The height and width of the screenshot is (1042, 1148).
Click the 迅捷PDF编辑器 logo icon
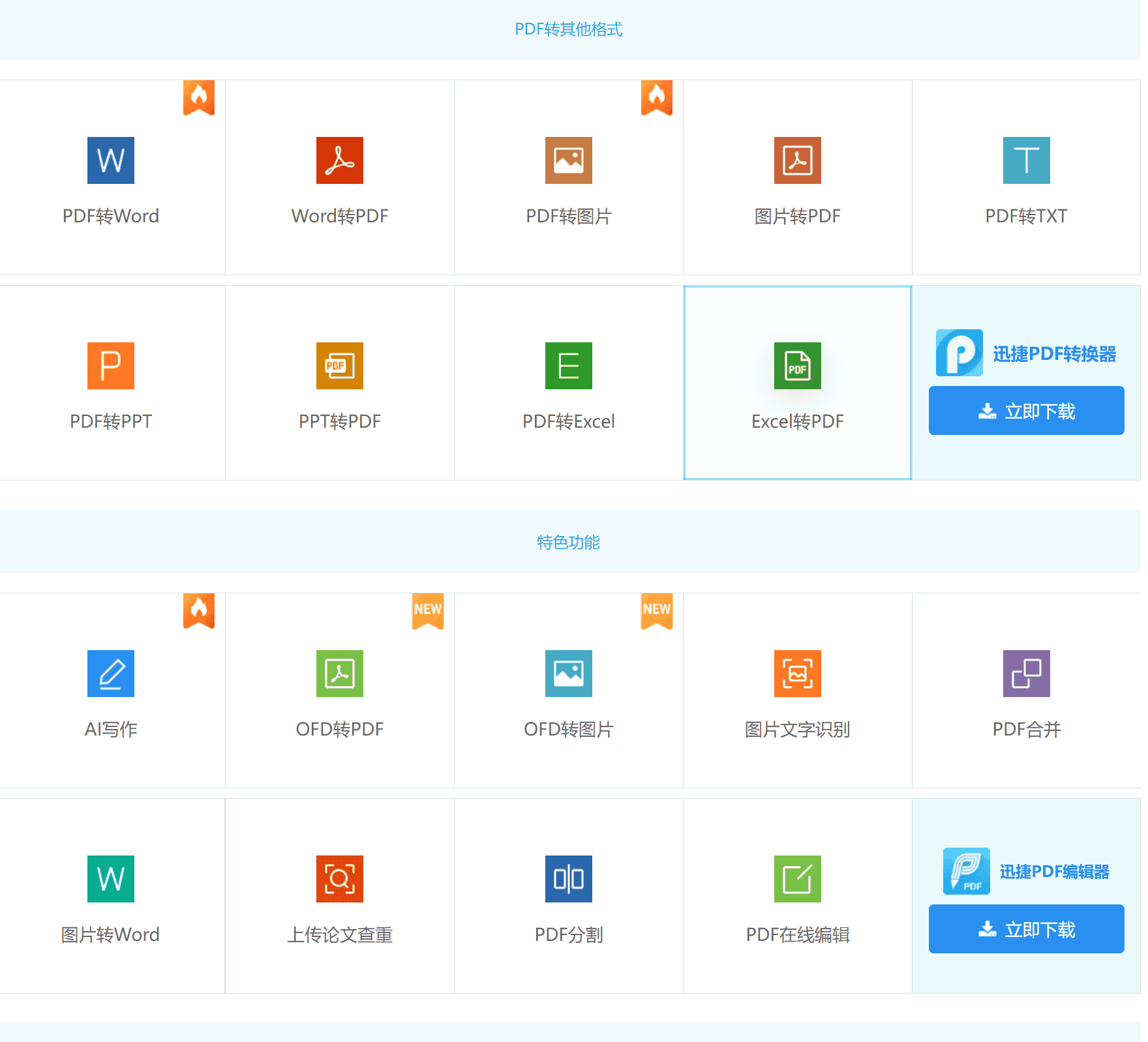point(967,871)
